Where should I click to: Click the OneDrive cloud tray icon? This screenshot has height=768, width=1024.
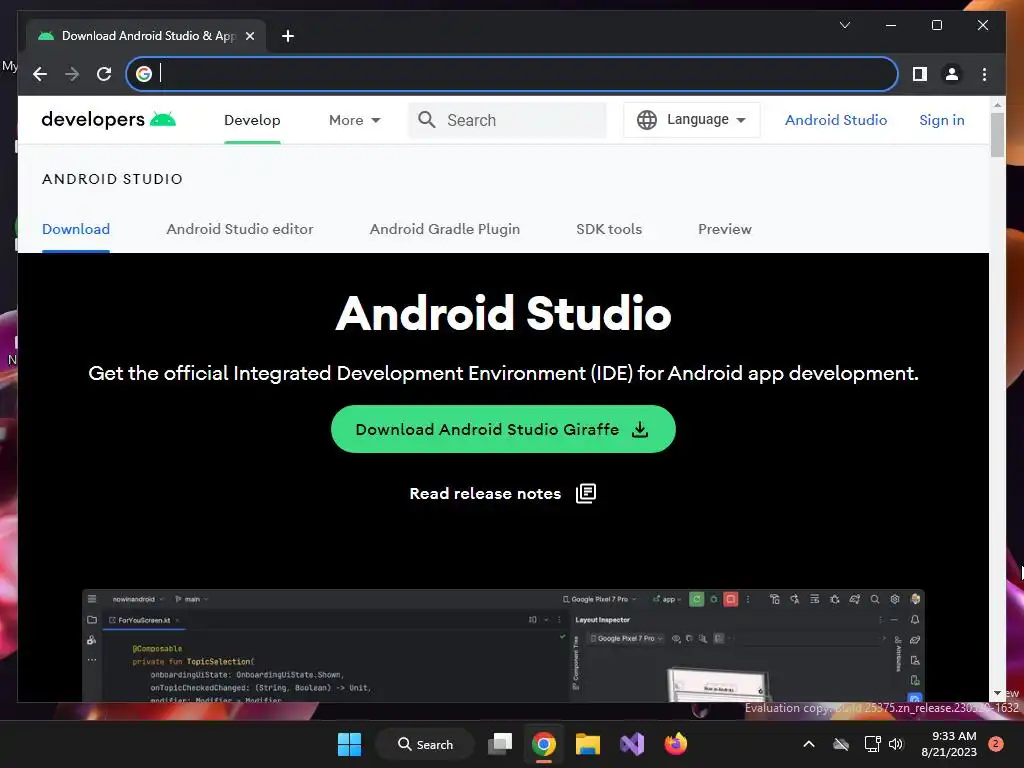841,744
